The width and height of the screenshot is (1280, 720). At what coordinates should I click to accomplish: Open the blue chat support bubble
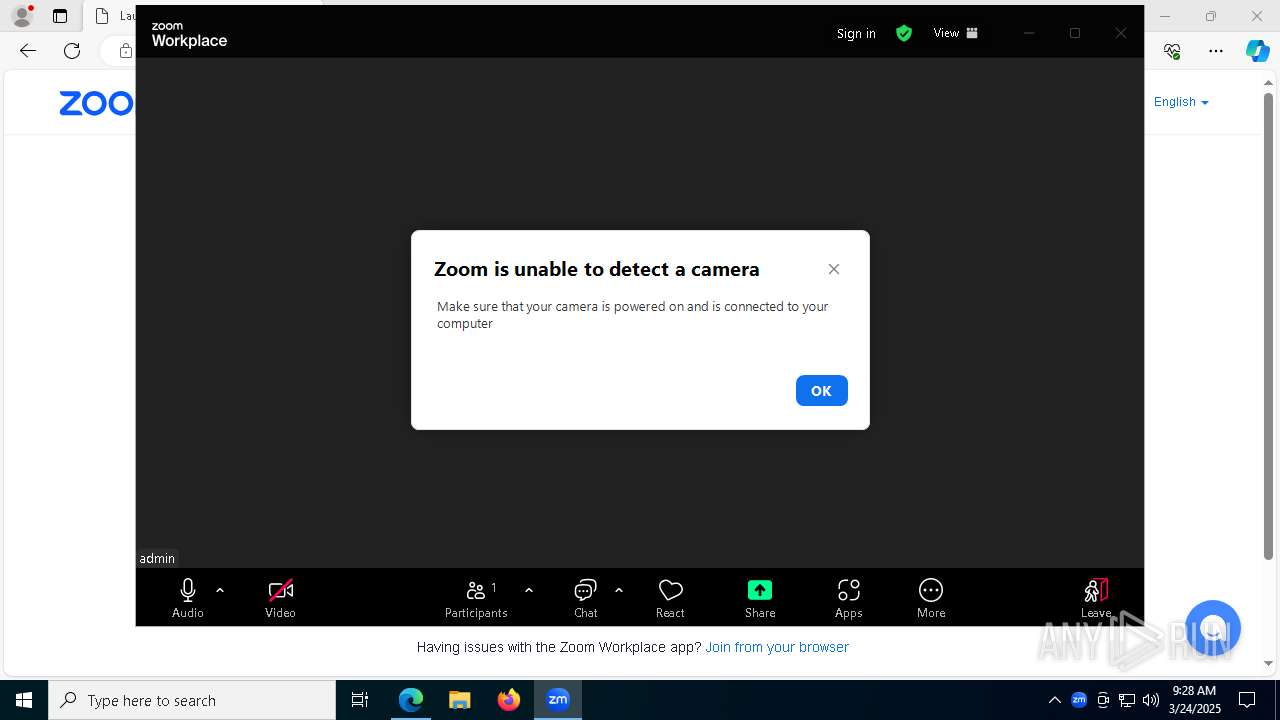click(1212, 628)
